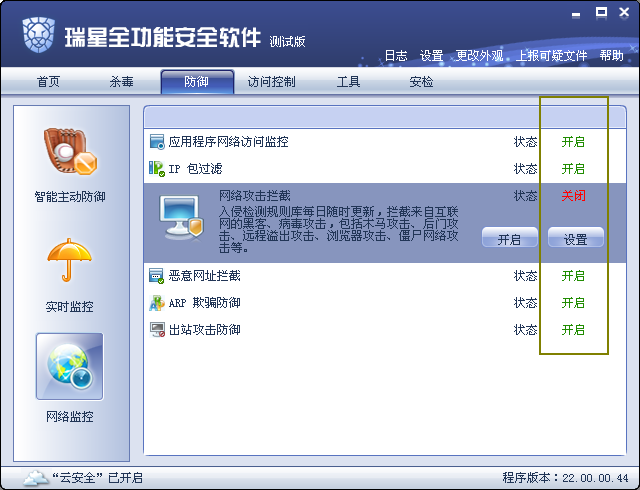Click 开启 status of 应用程序网络访问监控
The width and height of the screenshot is (640, 490).
573,142
